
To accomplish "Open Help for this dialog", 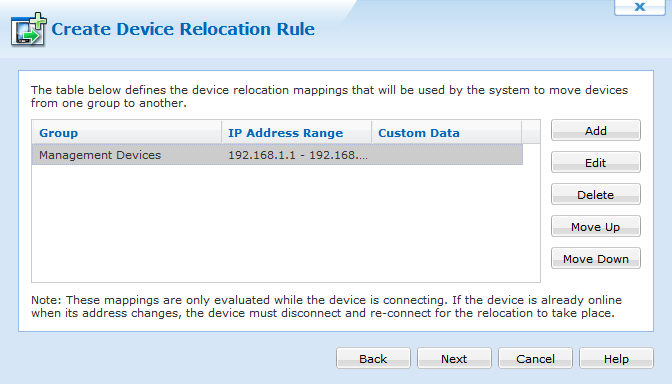I will (616, 358).
